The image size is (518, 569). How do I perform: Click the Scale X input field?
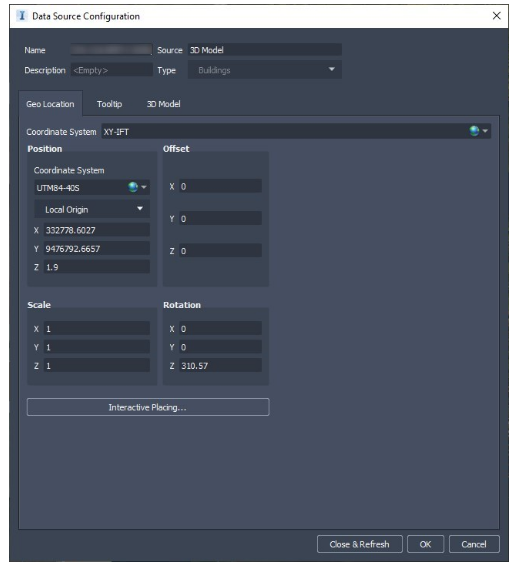97,328
